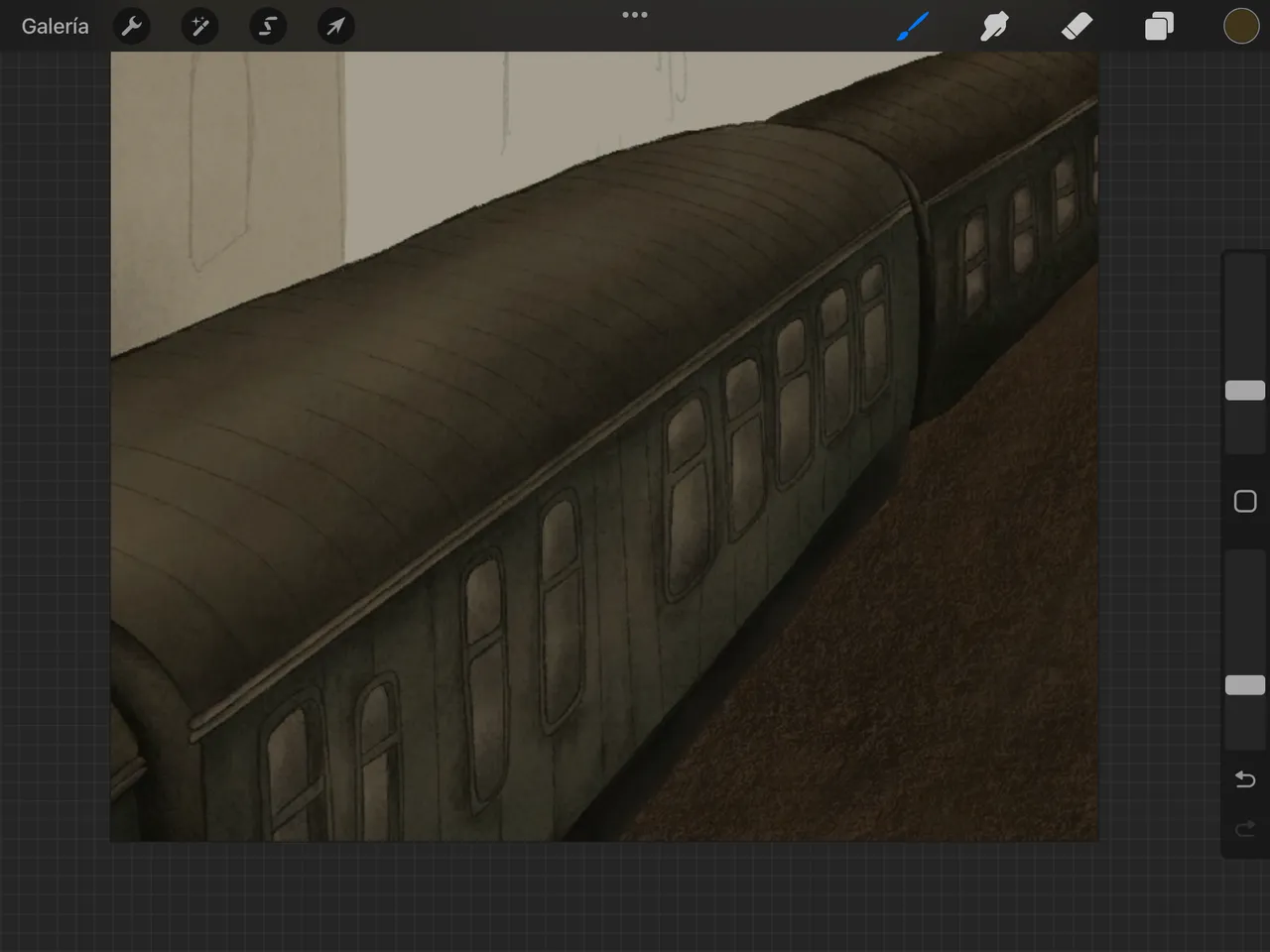Activate the Selection tool S icon
The image size is (1270, 952).
tap(268, 26)
